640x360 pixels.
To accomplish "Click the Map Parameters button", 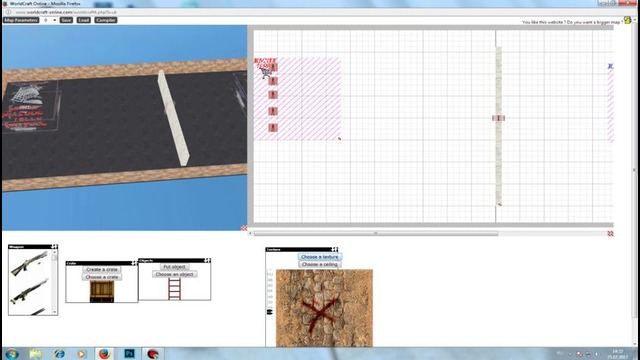I will point(21,20).
